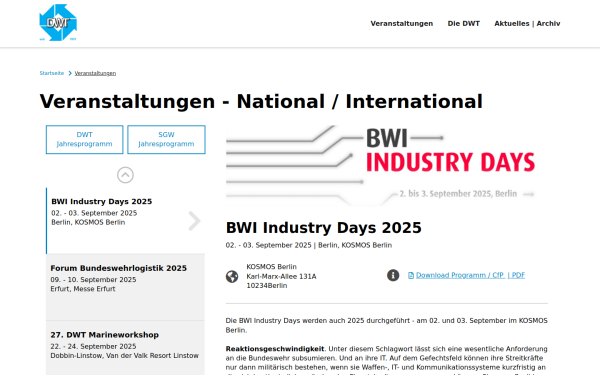Click the BWI Industry Days 2025 heading

324,228
